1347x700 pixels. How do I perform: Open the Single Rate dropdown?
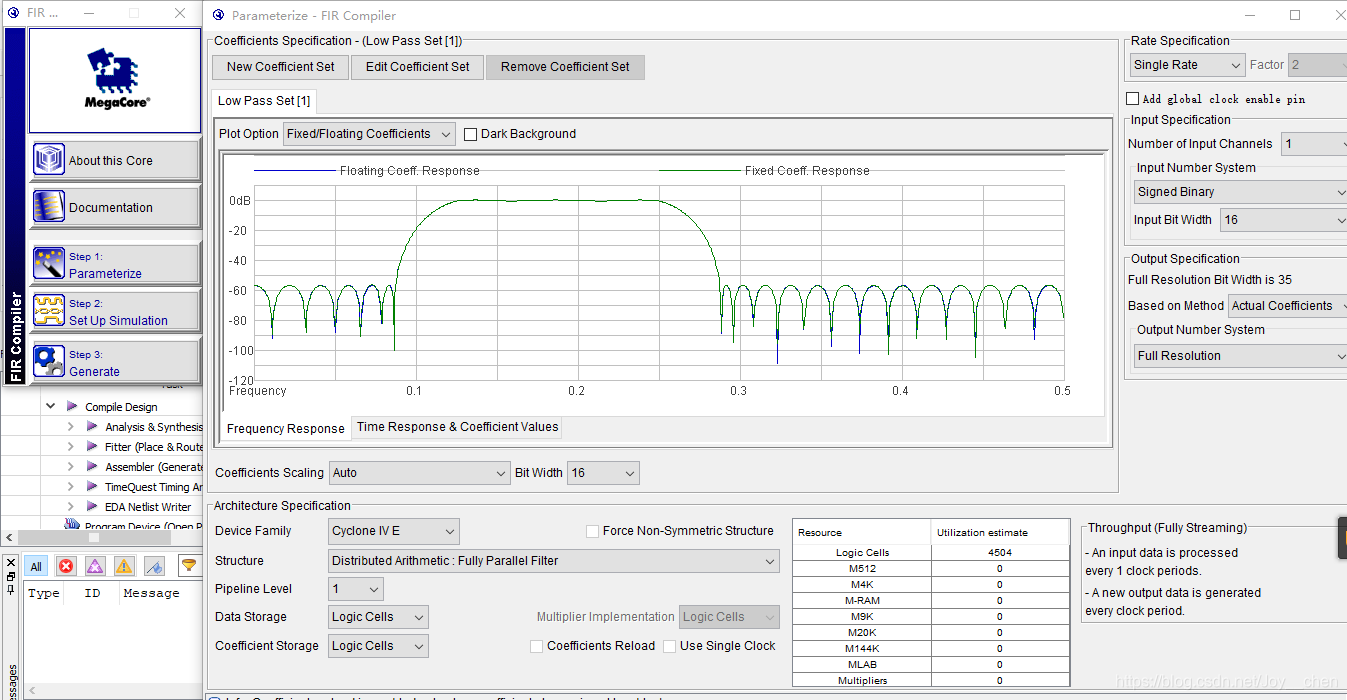click(1187, 65)
